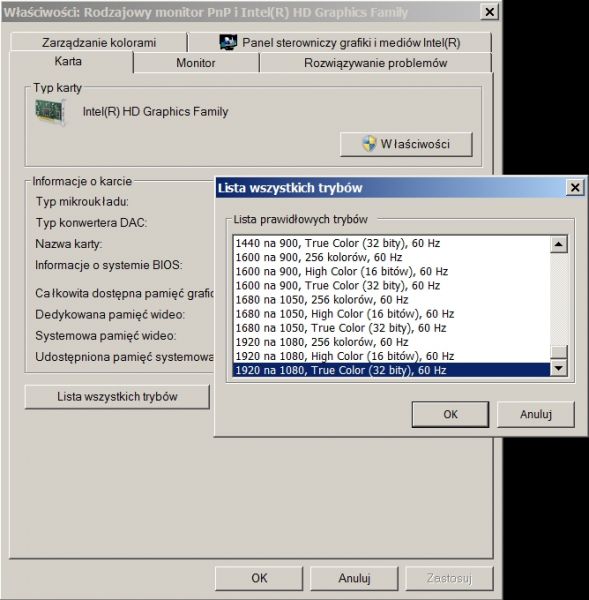Select the Karta tab
This screenshot has width=589, height=600.
[68, 61]
